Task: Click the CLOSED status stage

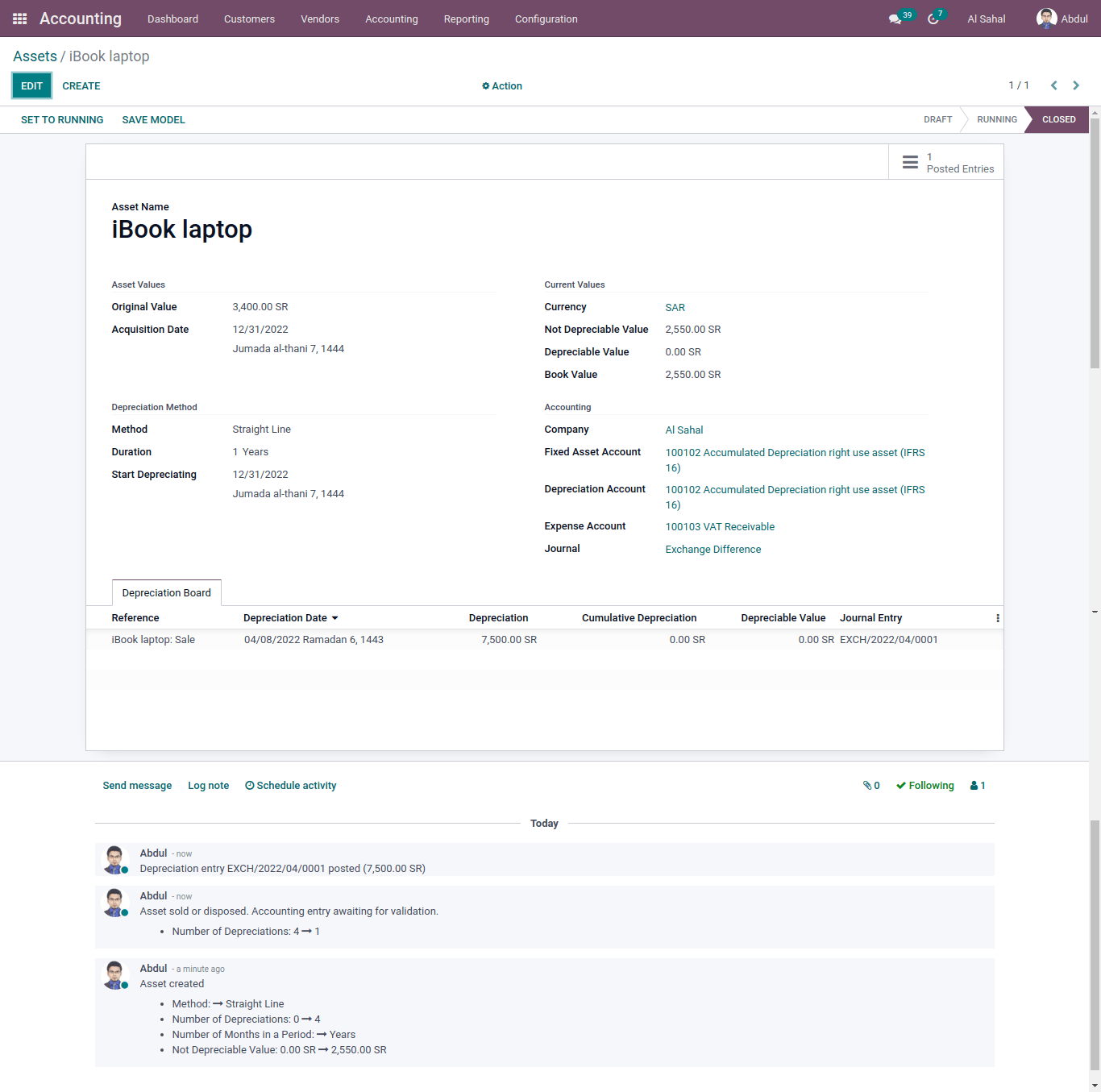Action: coord(1059,119)
